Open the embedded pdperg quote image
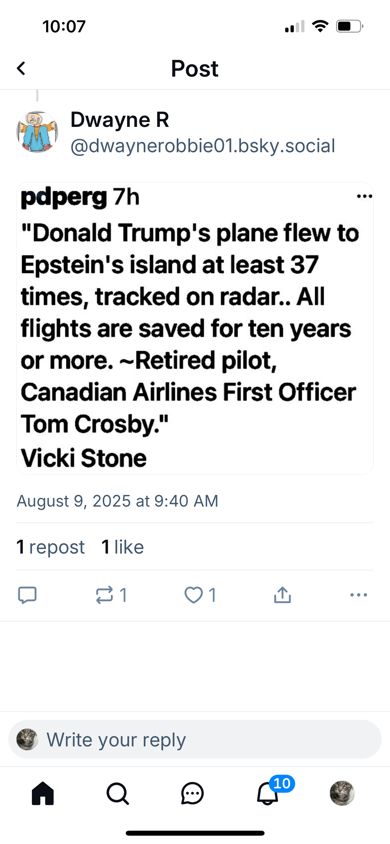The image size is (390, 844). pyautogui.click(x=195, y=328)
